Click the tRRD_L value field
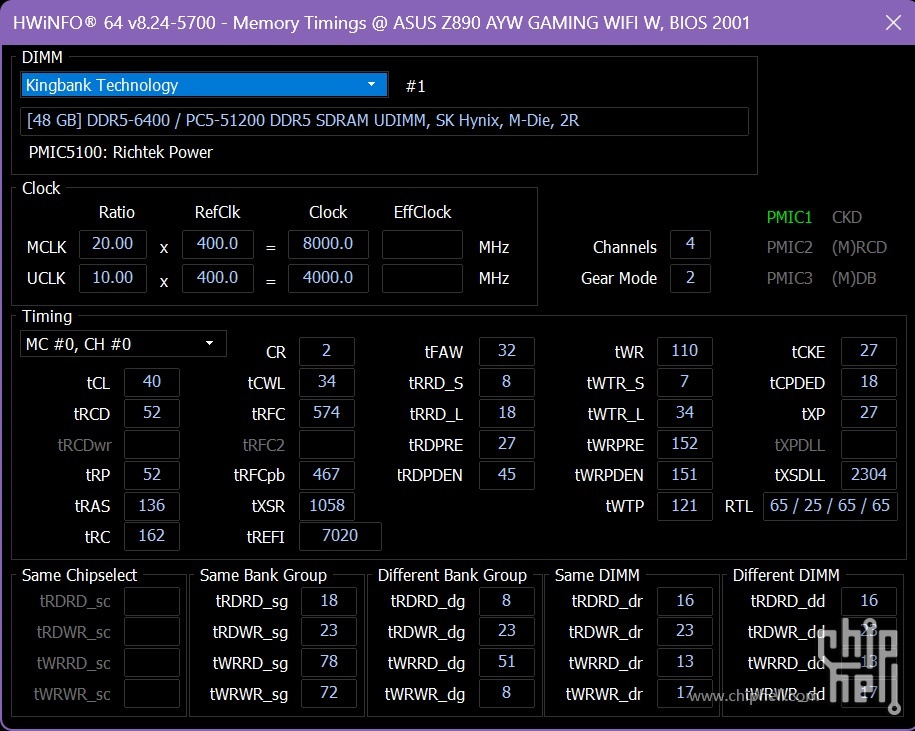The width and height of the screenshot is (915, 731). coord(507,413)
